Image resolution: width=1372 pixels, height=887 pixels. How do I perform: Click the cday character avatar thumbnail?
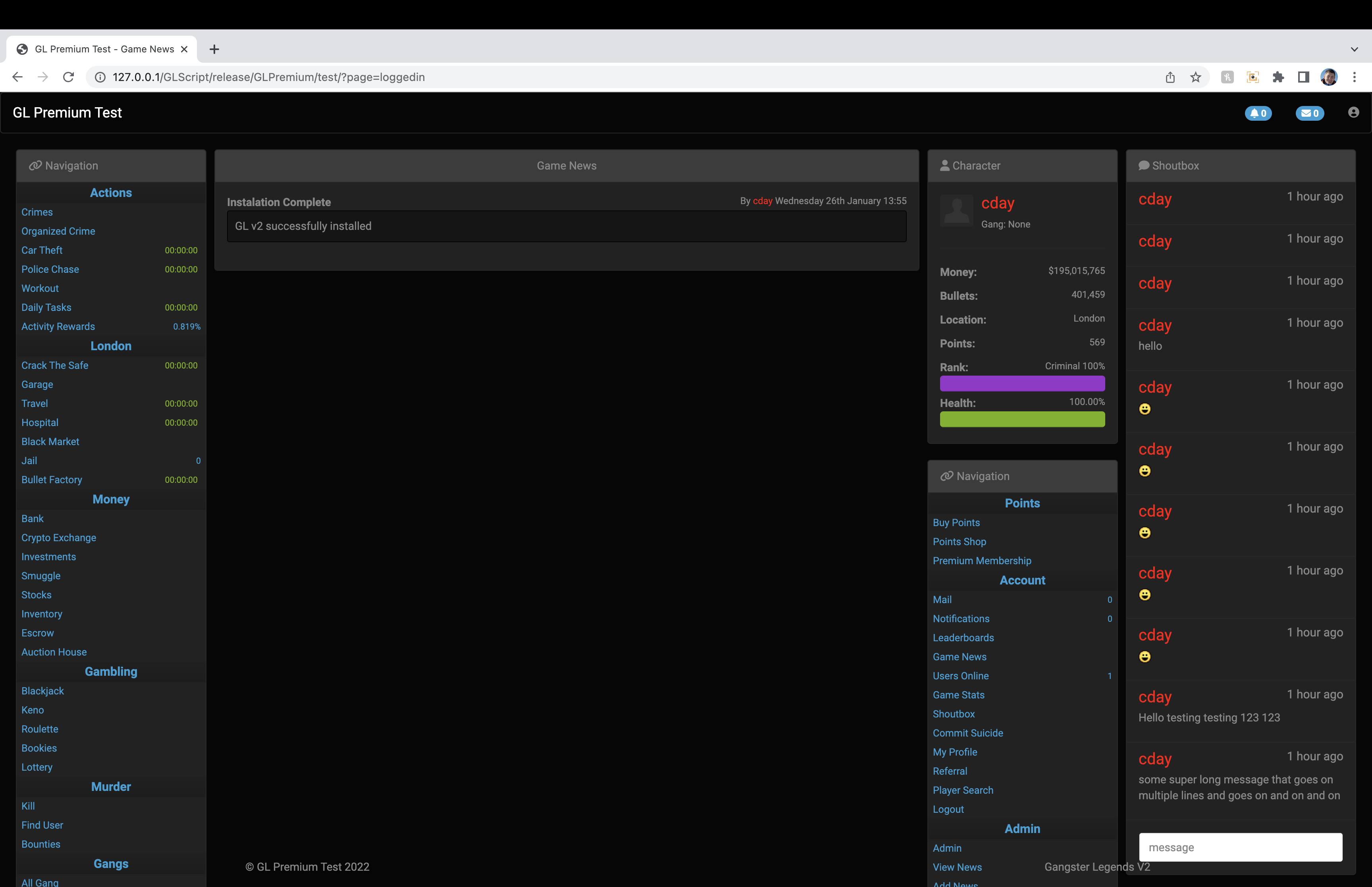(956, 210)
